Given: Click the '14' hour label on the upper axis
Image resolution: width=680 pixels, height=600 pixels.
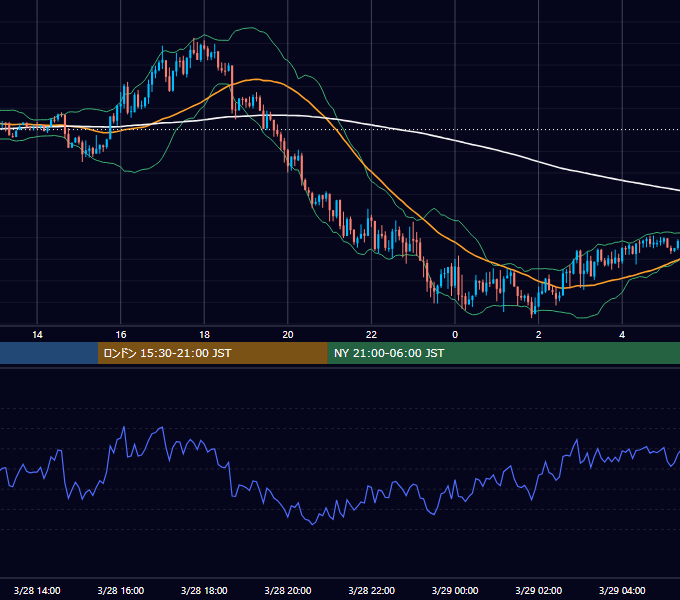Looking at the screenshot, I should (x=37, y=335).
